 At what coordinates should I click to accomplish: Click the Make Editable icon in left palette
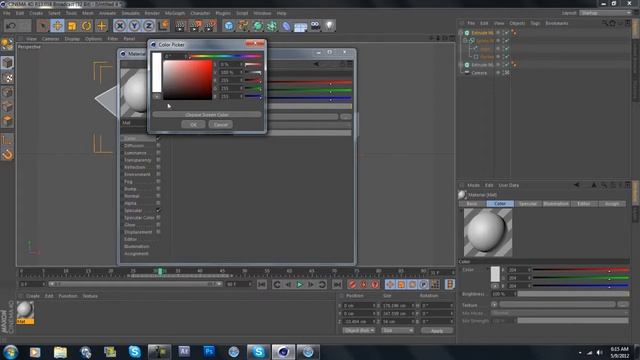point(7,44)
